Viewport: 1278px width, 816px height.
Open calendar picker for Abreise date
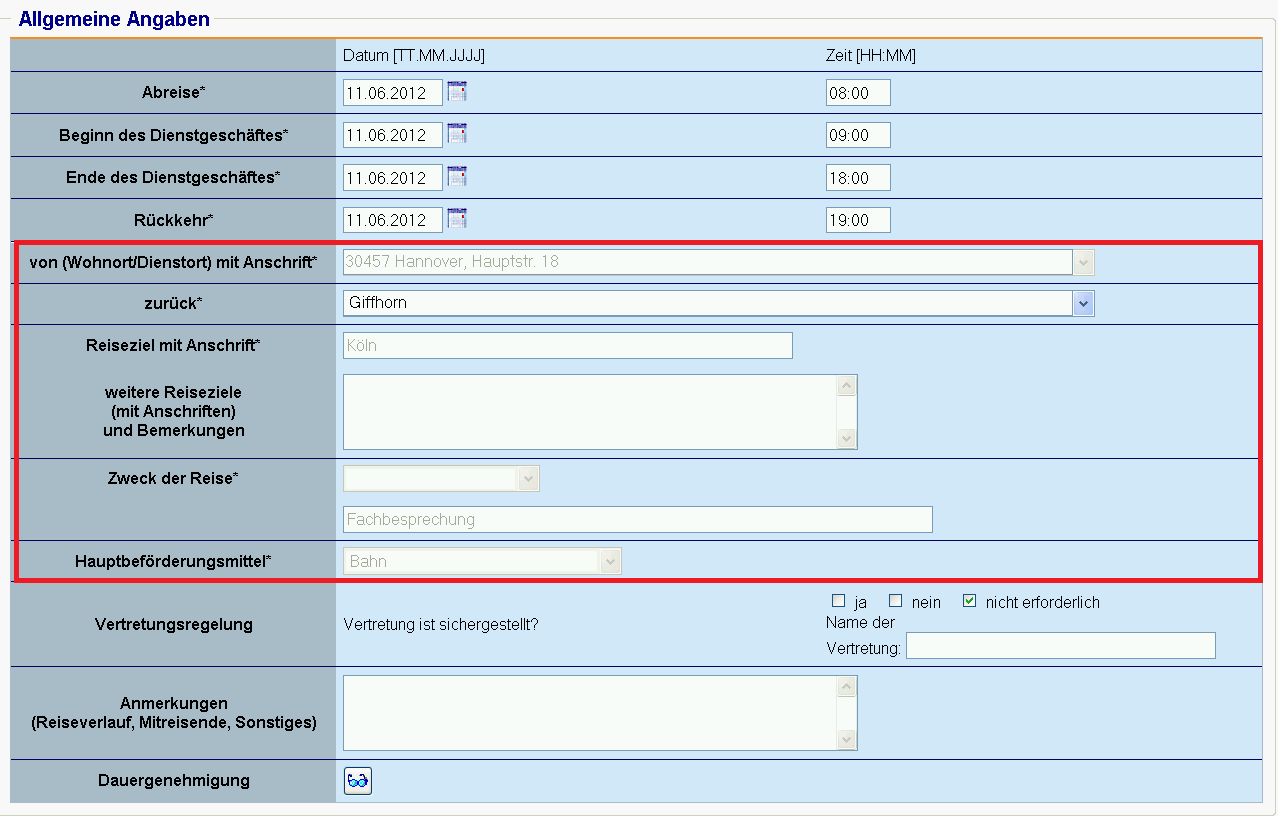(457, 92)
